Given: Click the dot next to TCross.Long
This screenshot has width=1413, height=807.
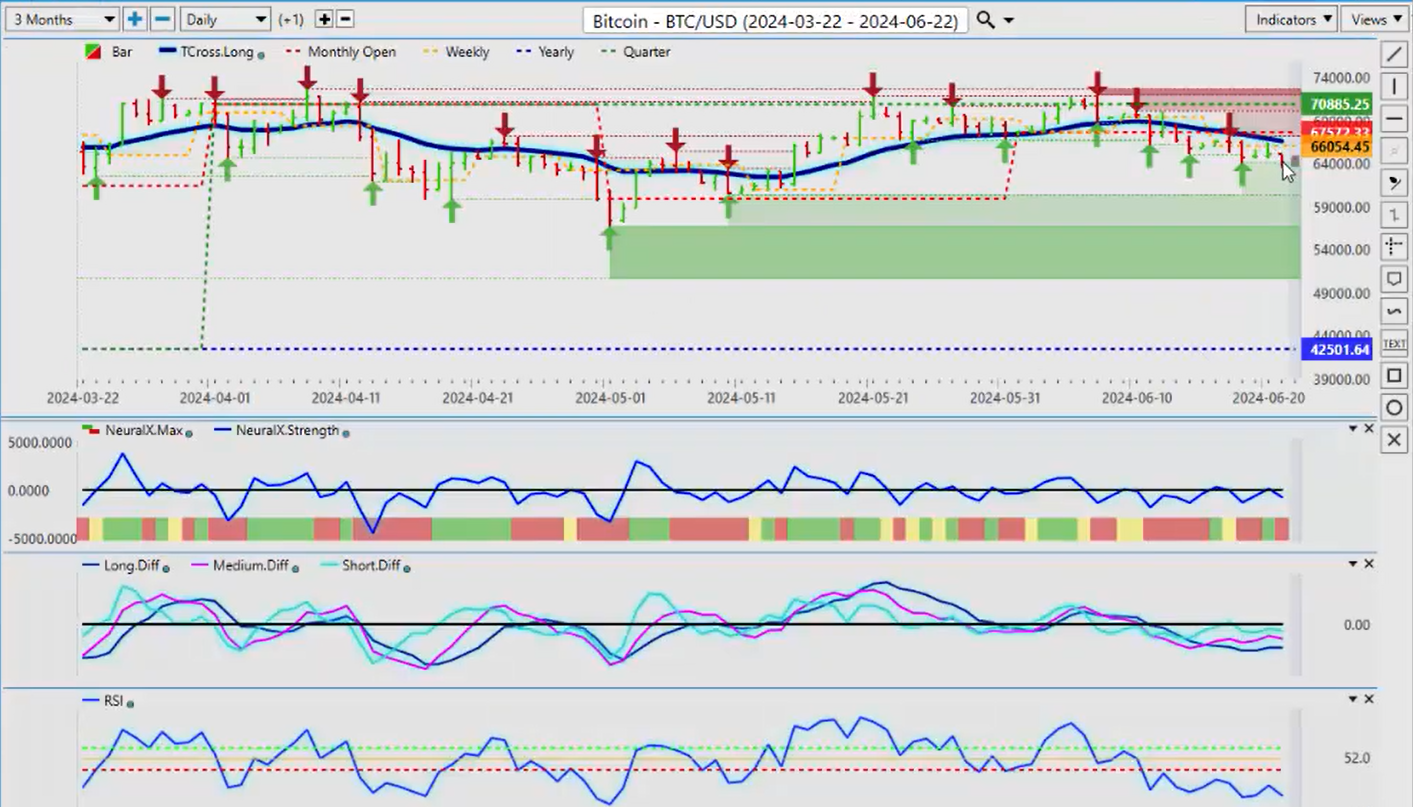Looking at the screenshot, I should pos(261,54).
